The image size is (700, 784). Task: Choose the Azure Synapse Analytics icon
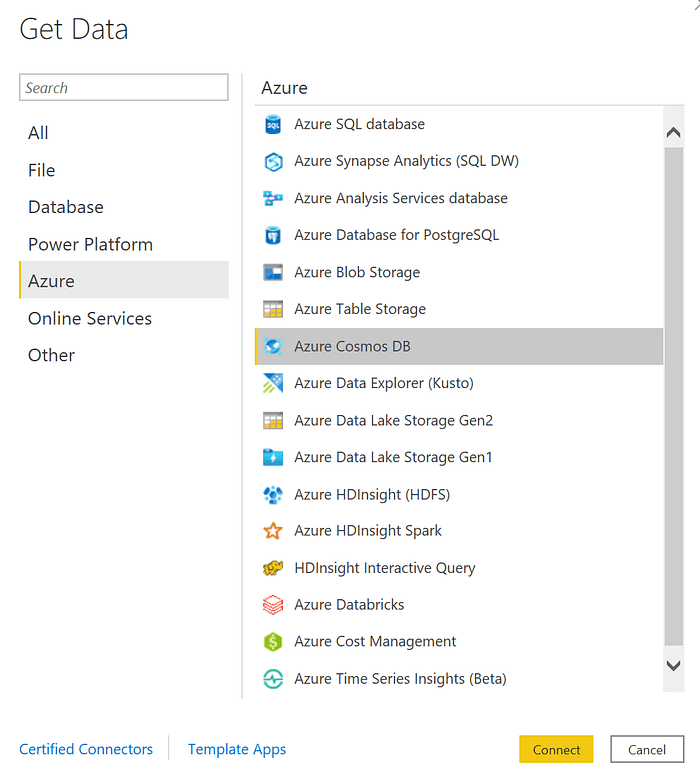(x=273, y=162)
